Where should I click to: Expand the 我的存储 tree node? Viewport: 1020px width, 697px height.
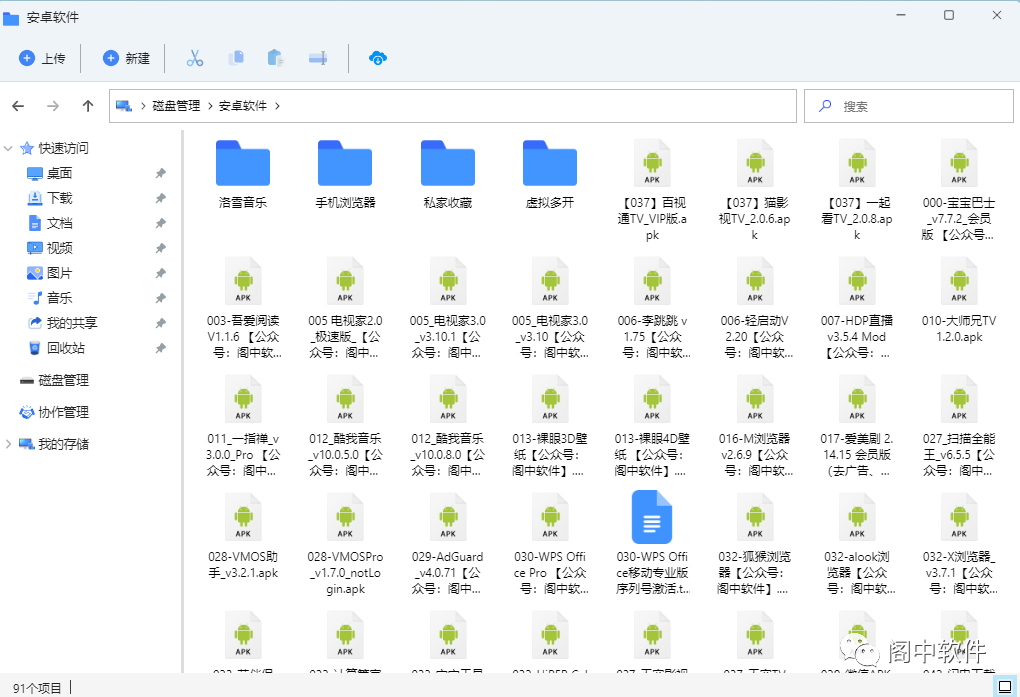(8, 444)
